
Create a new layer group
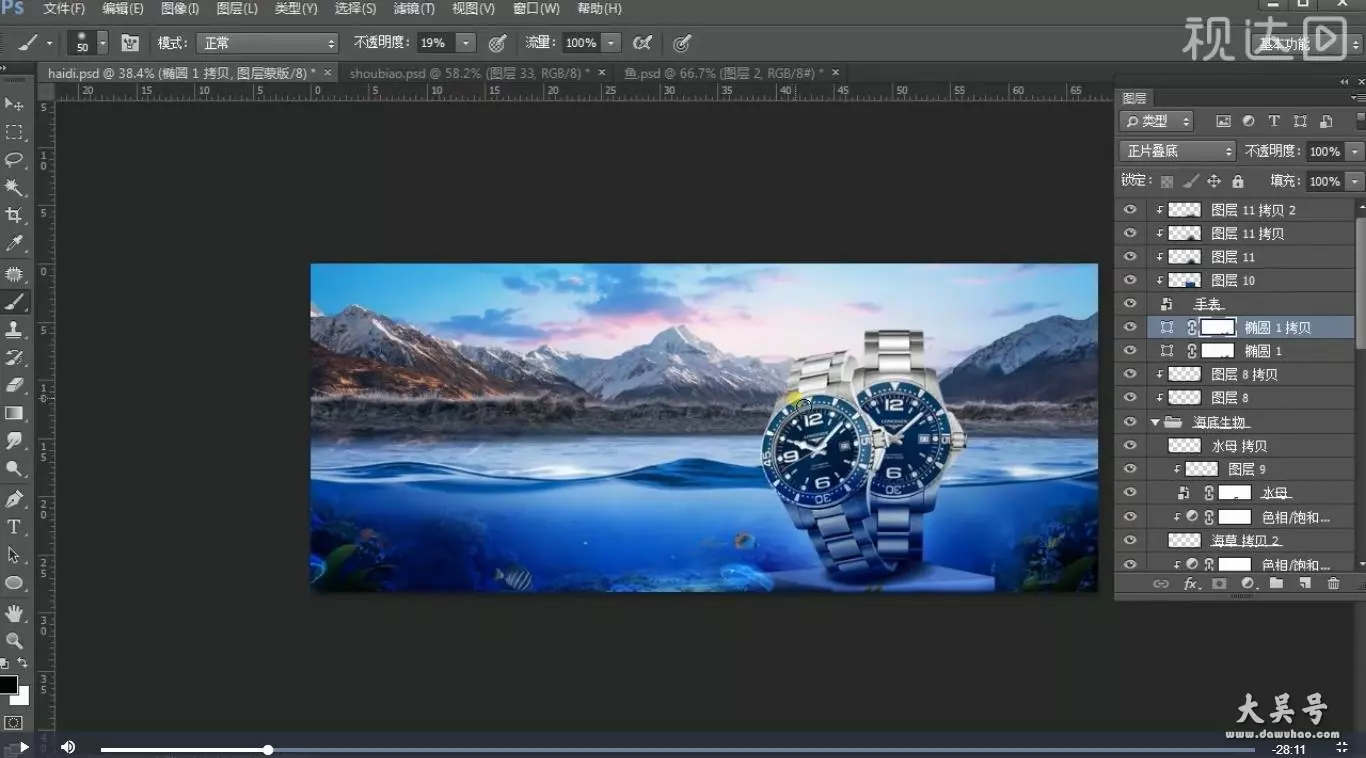pos(1276,584)
